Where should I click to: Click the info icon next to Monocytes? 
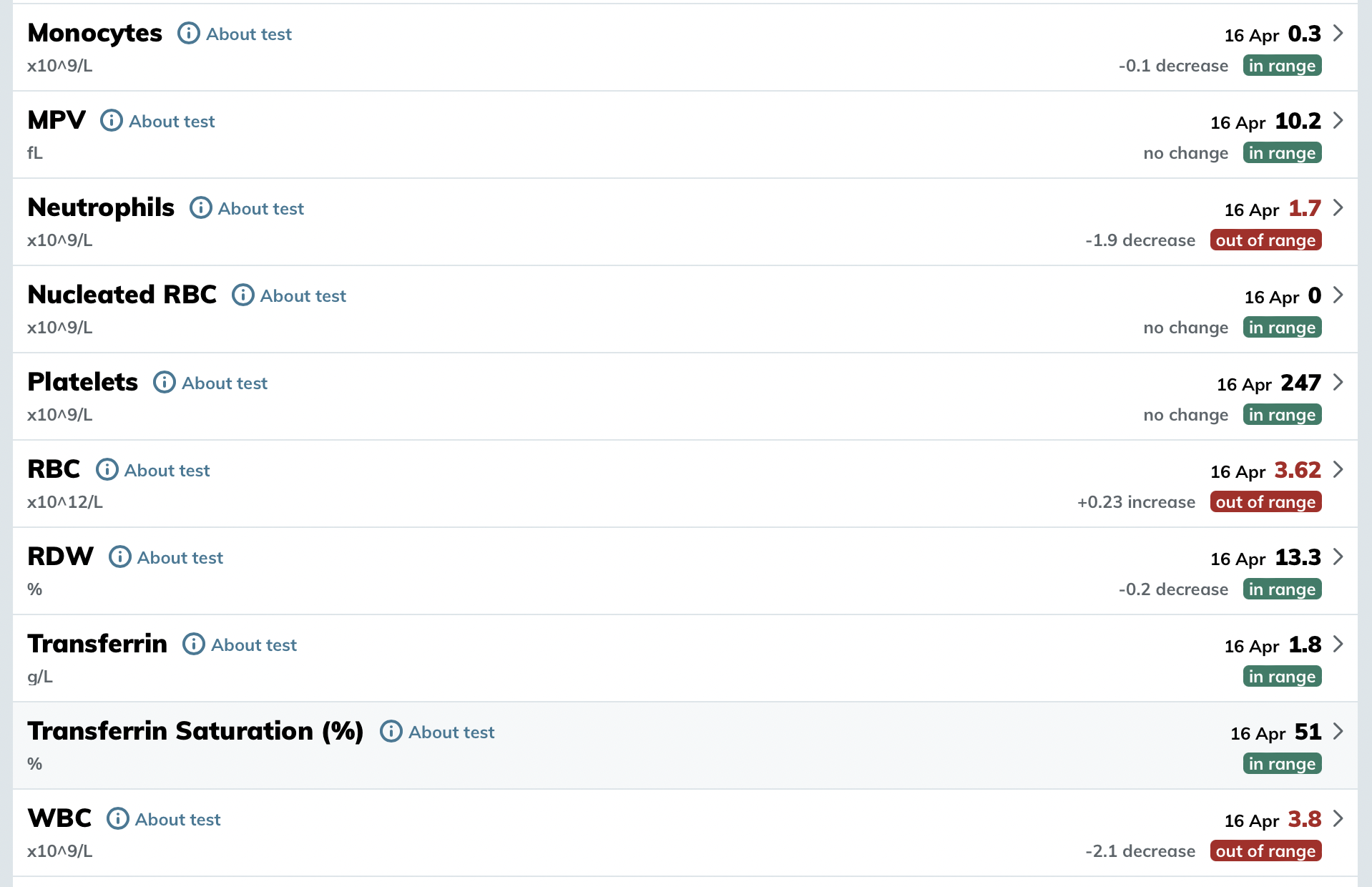pyautogui.click(x=188, y=34)
